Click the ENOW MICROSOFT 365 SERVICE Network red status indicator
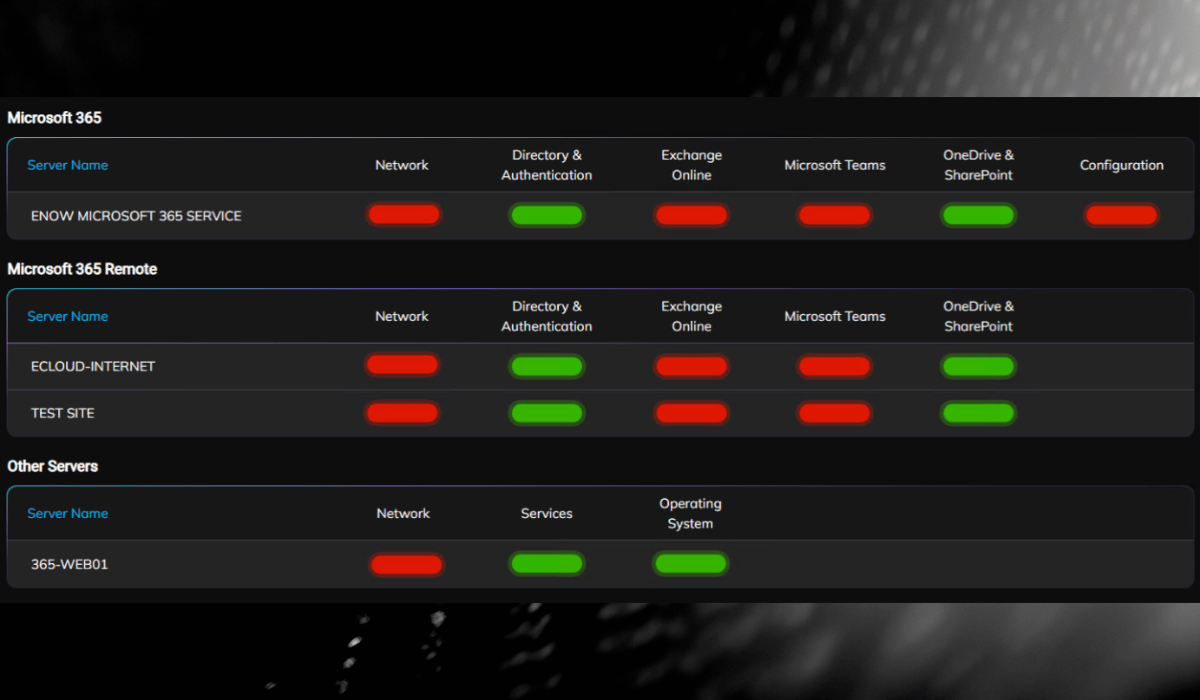 pyautogui.click(x=403, y=215)
